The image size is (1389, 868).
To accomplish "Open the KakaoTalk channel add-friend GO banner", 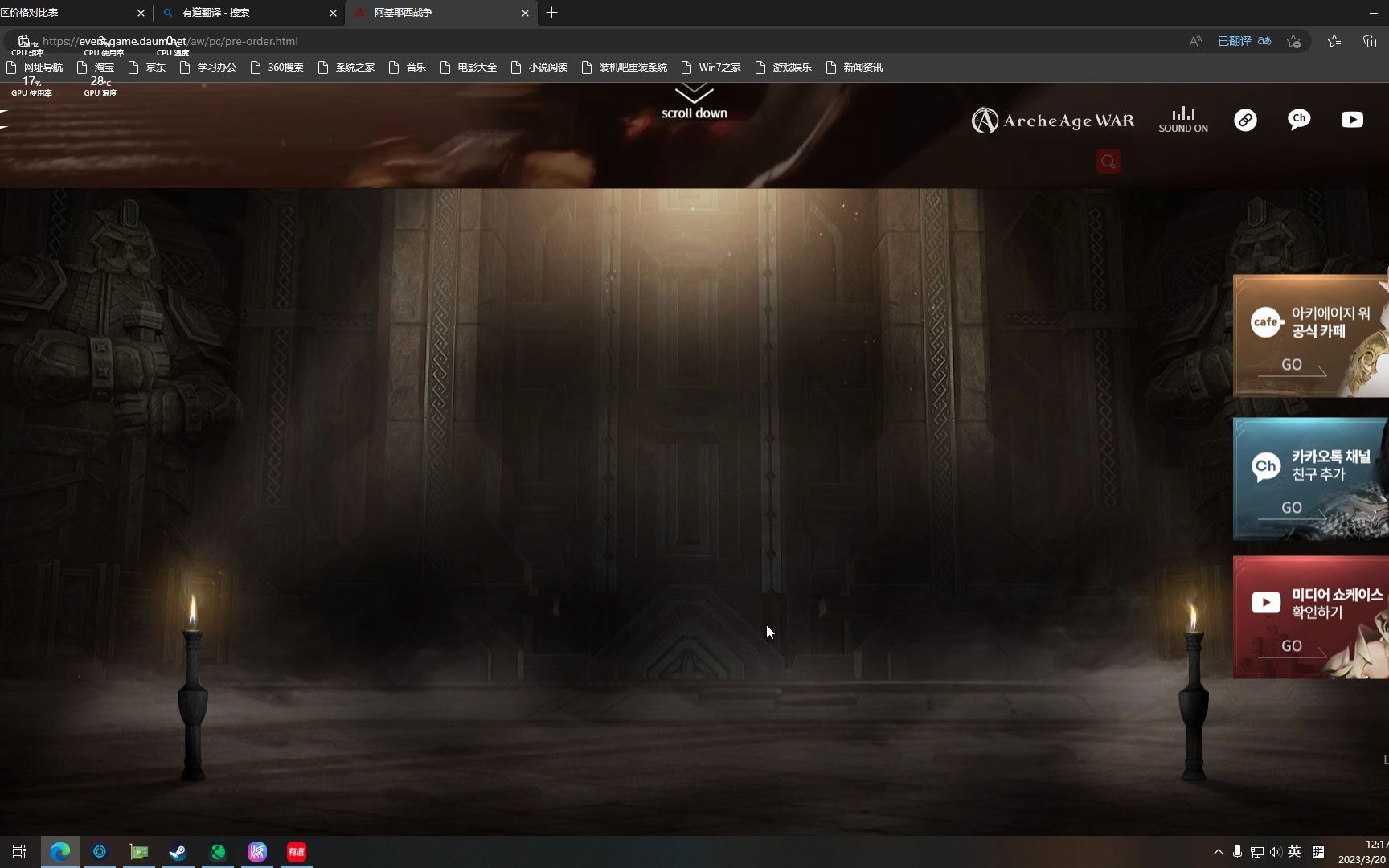I will pos(1311,479).
